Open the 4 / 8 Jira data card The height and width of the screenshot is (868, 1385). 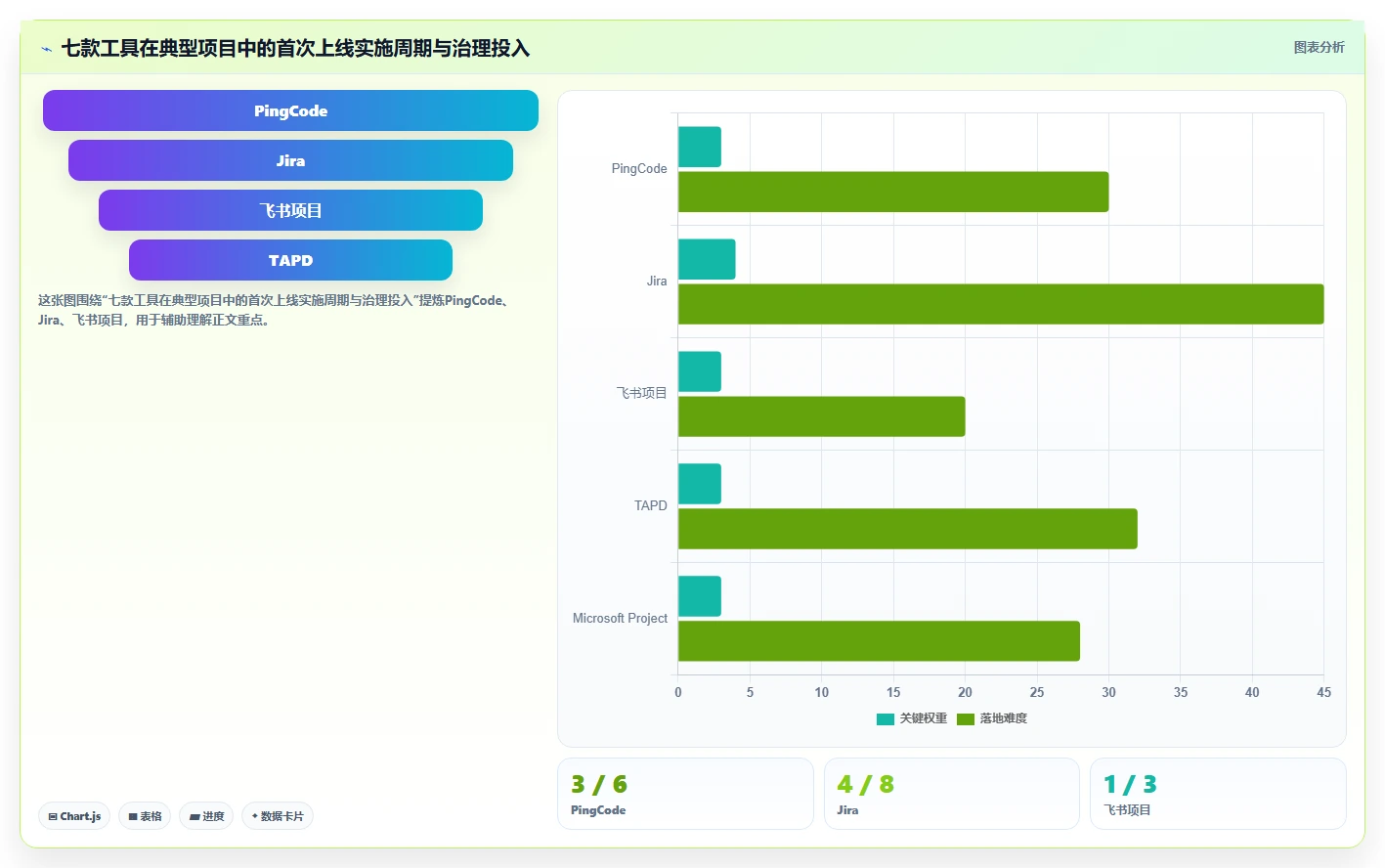point(952,794)
